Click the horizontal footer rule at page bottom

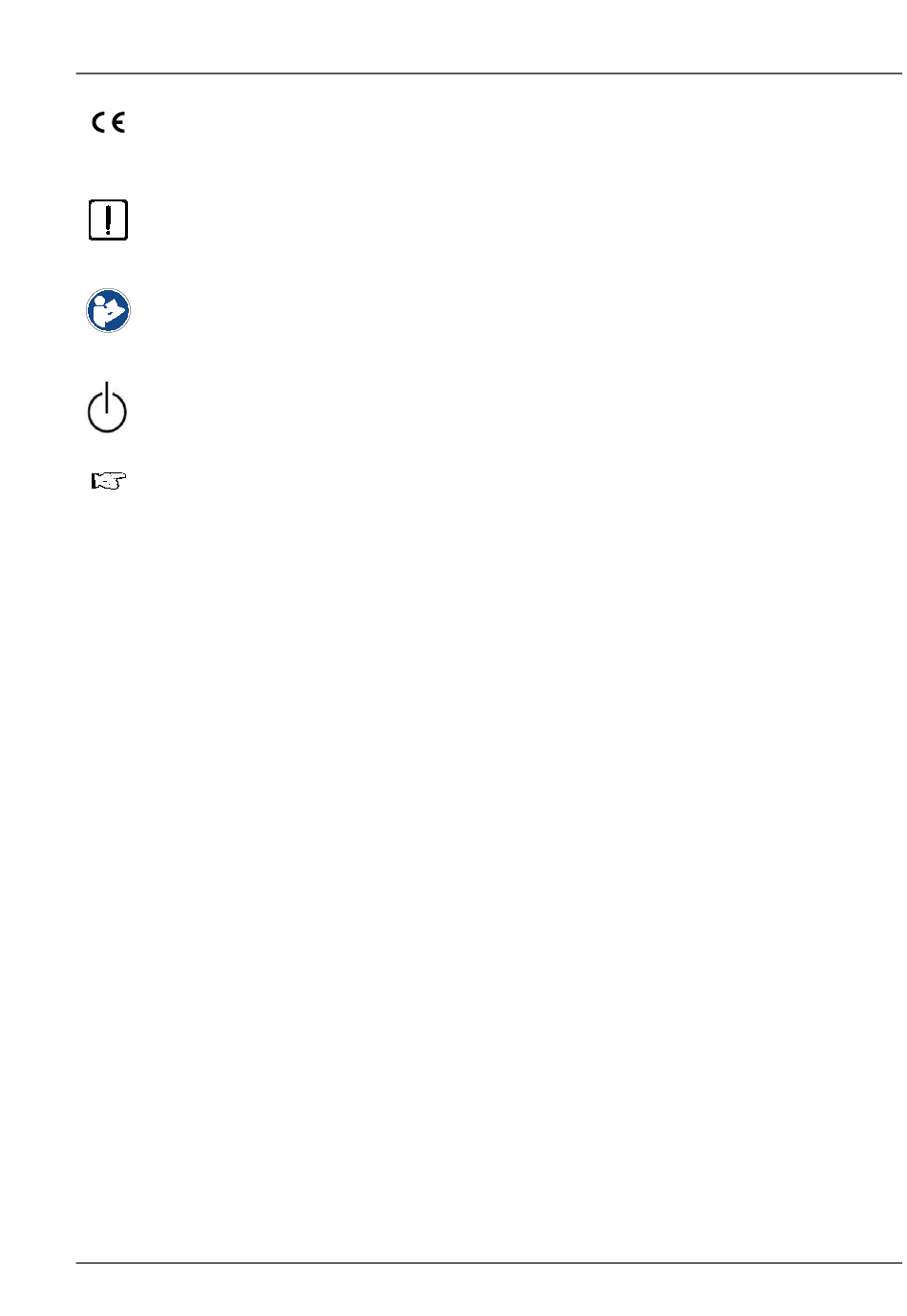(489, 1264)
